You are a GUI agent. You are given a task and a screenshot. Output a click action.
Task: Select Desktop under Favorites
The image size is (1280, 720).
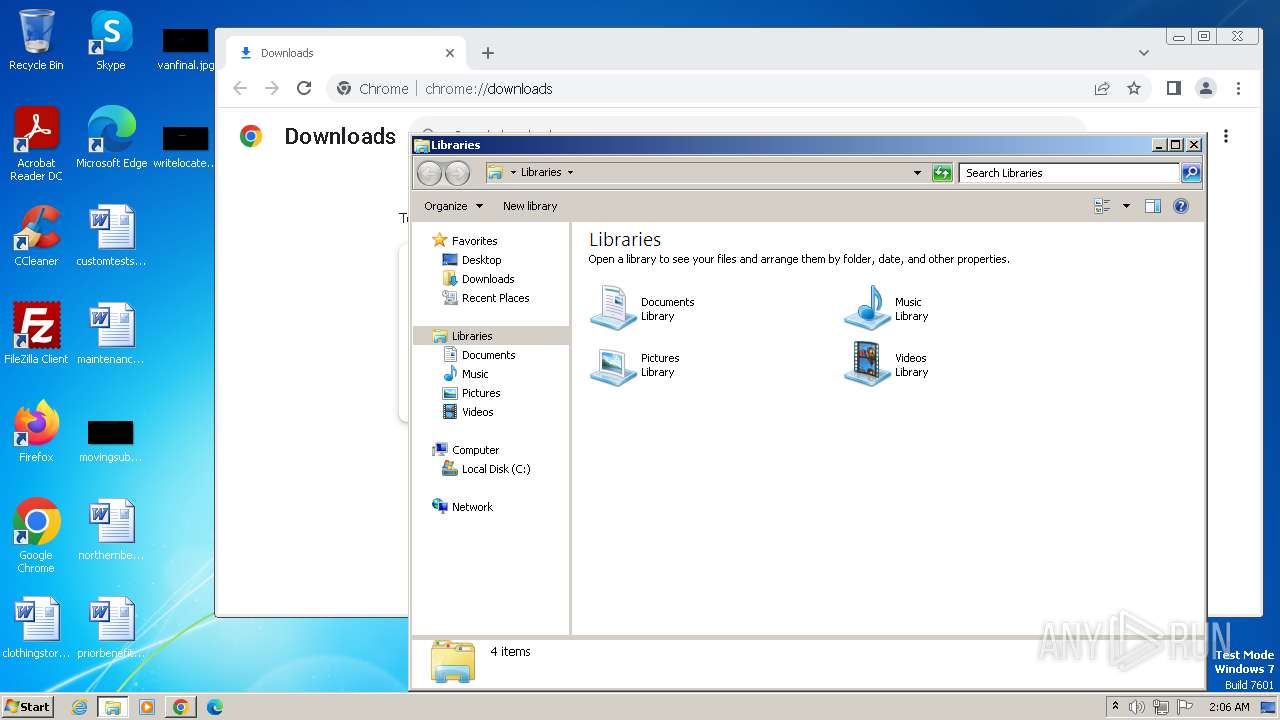click(x=481, y=260)
